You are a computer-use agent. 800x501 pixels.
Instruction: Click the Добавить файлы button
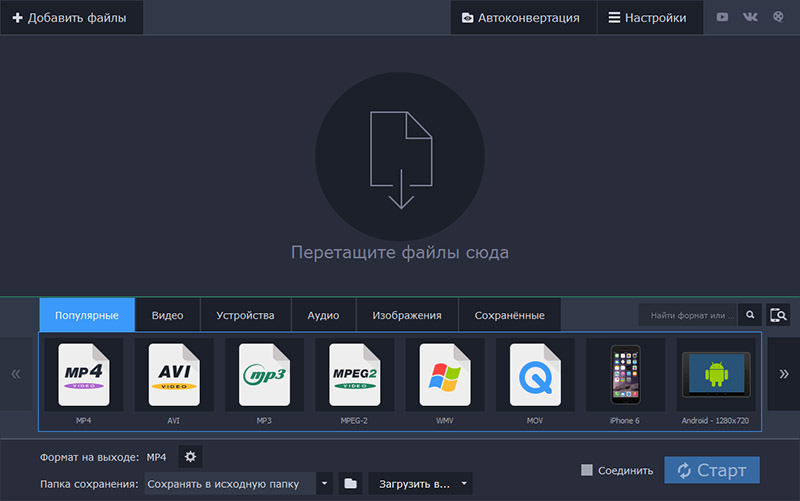[x=70, y=18]
